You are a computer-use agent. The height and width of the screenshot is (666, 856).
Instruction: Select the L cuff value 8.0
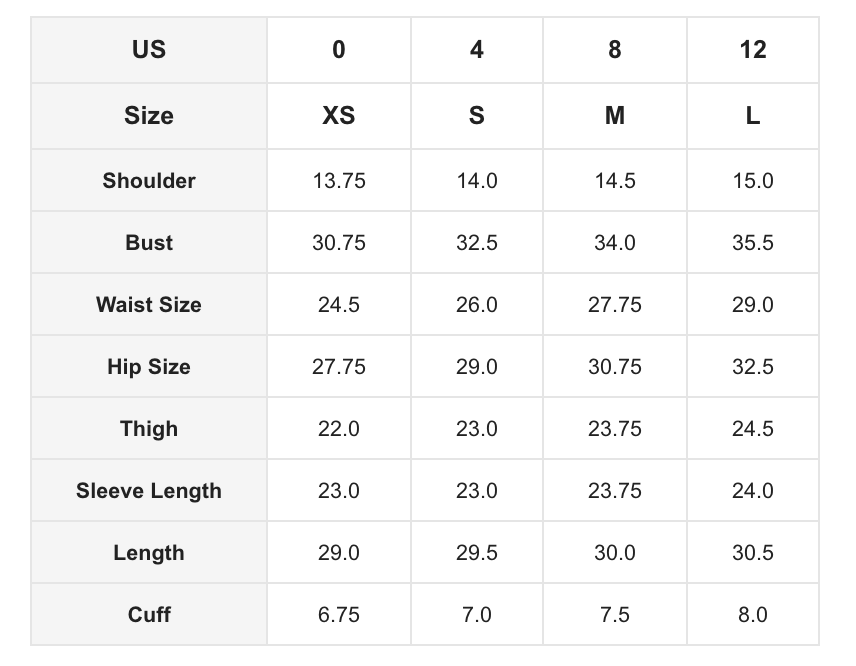[752, 615]
